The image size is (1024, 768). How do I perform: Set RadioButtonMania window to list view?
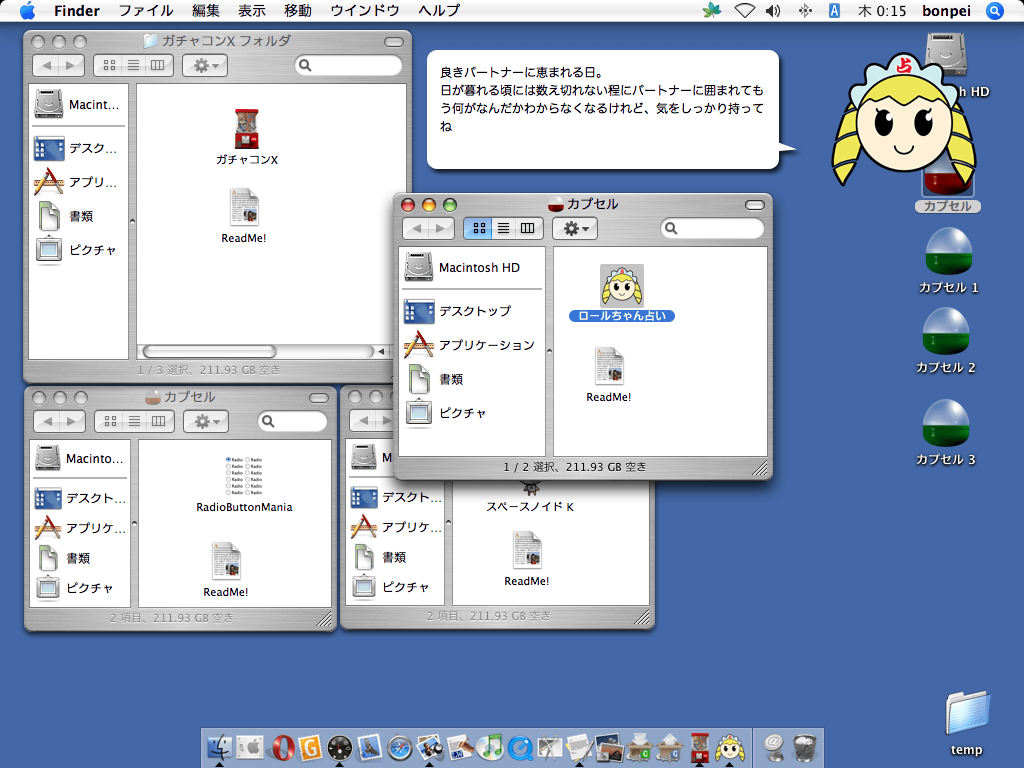pos(135,421)
